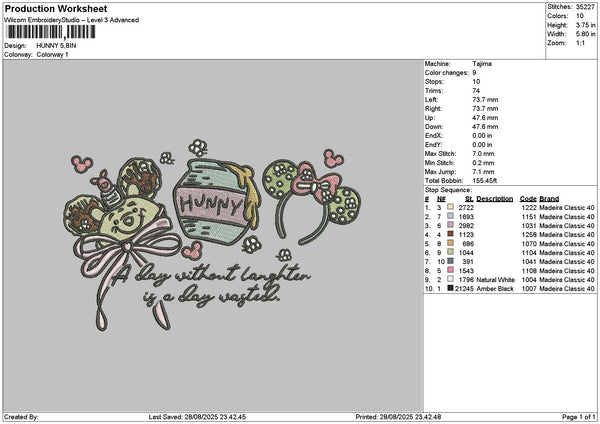Screen dimensions: 600x424
Task: Click the Code column header
Action: coord(528,199)
